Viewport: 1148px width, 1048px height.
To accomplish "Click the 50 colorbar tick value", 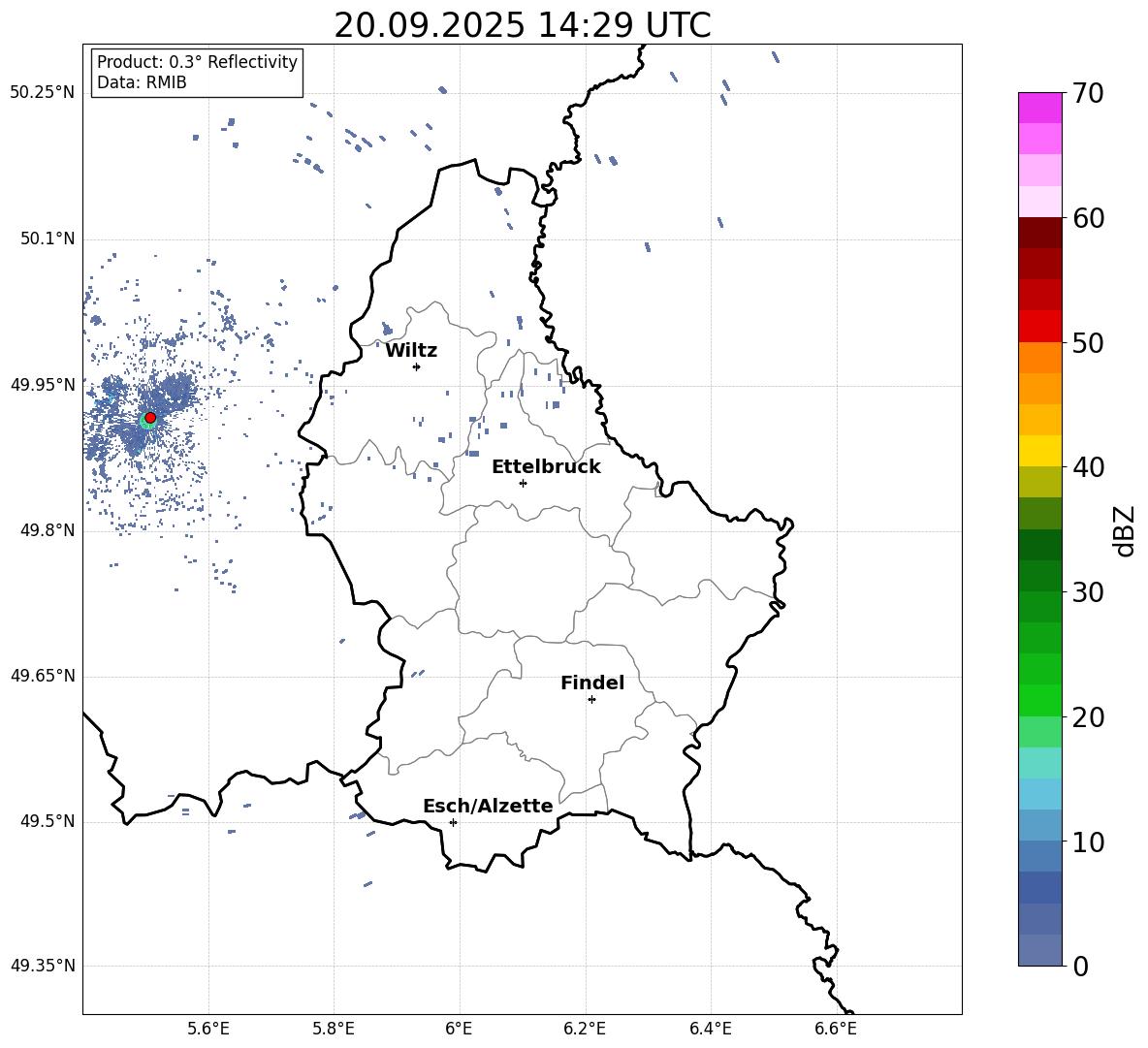I will 1088,342.
